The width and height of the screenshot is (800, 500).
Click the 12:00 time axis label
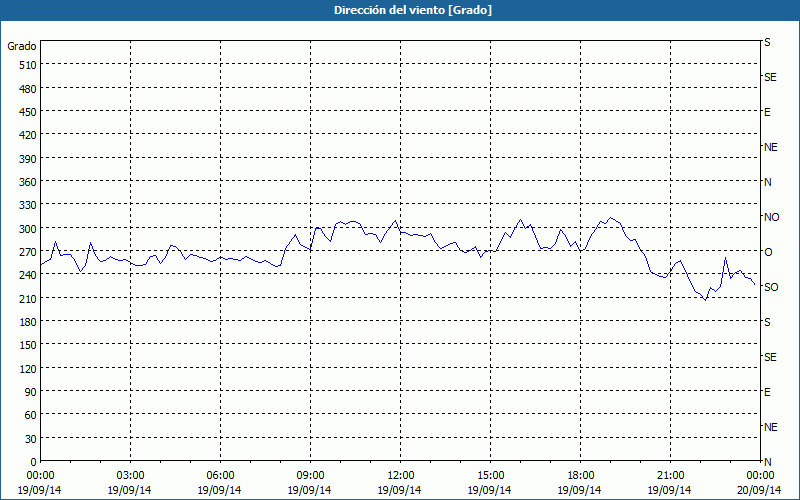pyautogui.click(x=401, y=476)
